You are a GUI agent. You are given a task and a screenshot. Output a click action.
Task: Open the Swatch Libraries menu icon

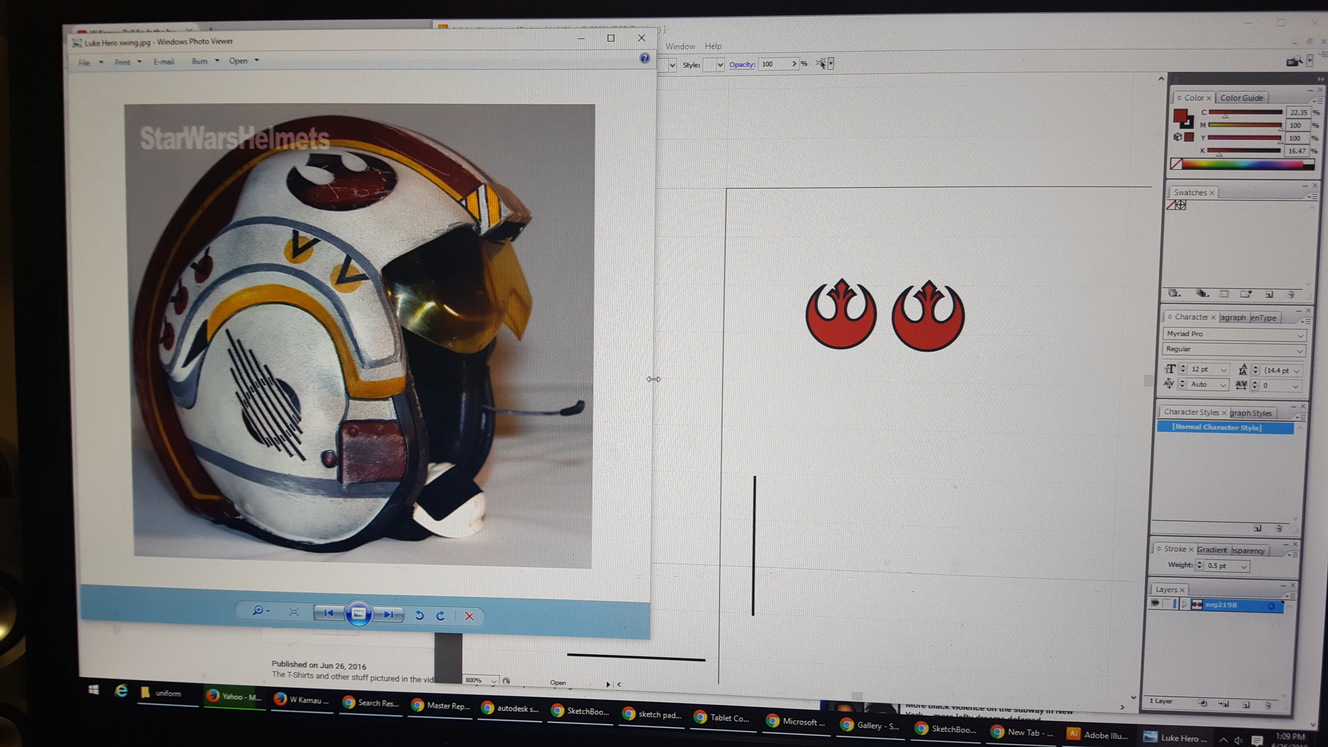[x=1174, y=294]
